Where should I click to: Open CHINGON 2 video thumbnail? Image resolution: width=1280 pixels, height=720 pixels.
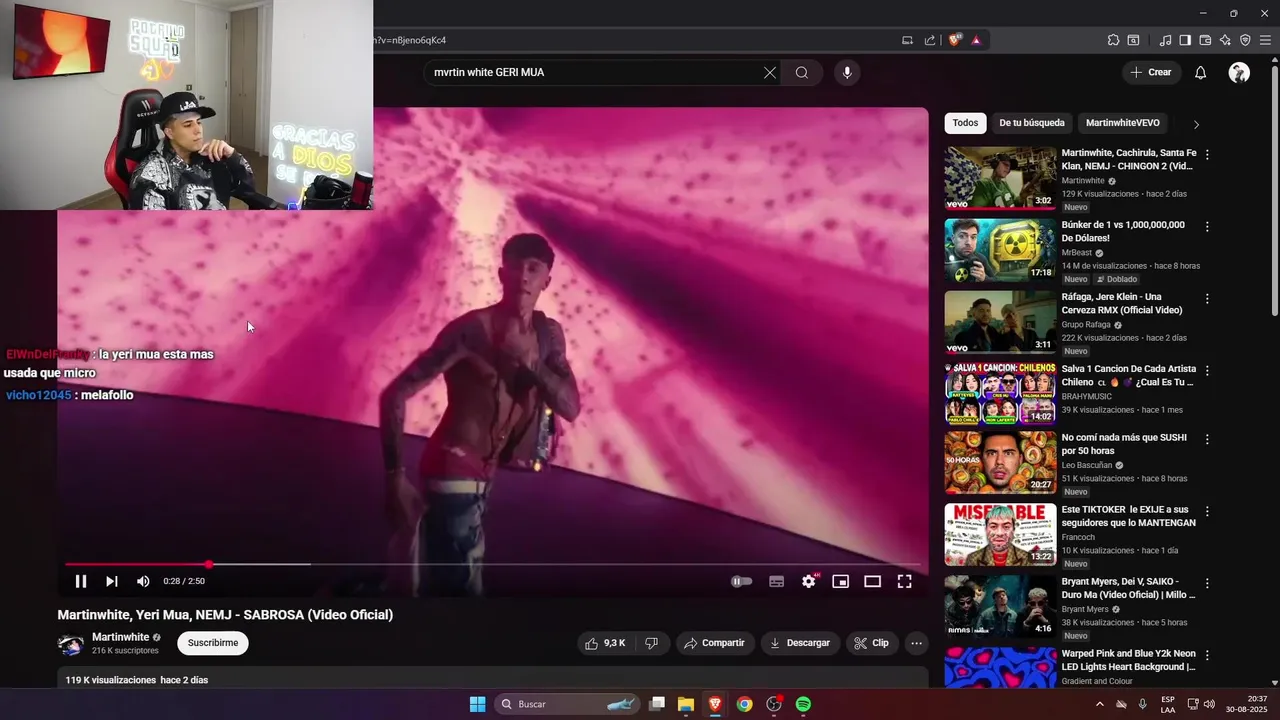click(1000, 178)
